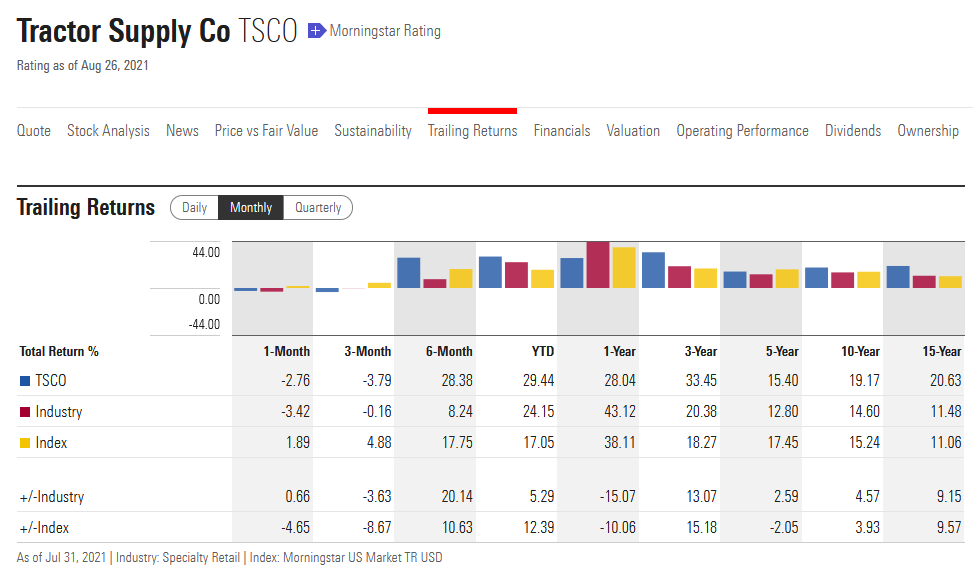
Task: Switch to the Valuation tab
Action: point(633,131)
